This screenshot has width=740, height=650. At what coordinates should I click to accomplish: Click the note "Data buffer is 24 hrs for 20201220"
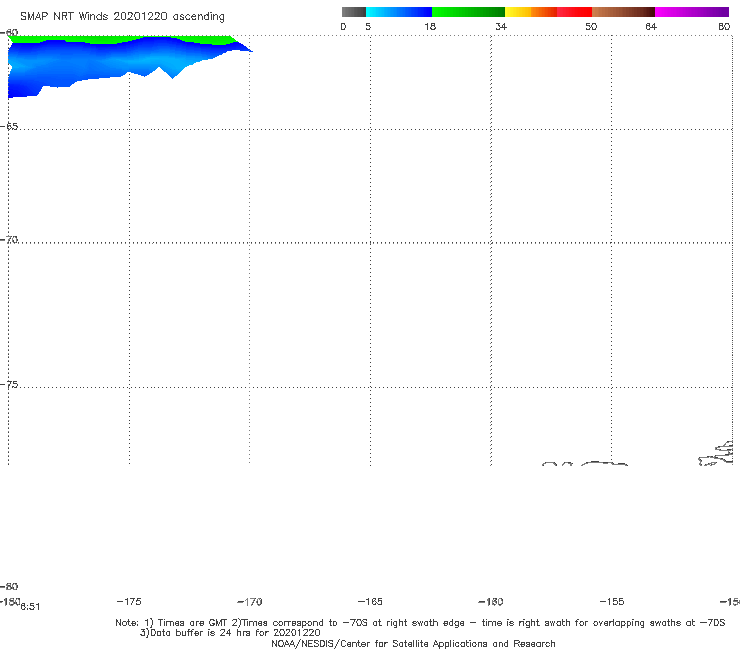235,633
